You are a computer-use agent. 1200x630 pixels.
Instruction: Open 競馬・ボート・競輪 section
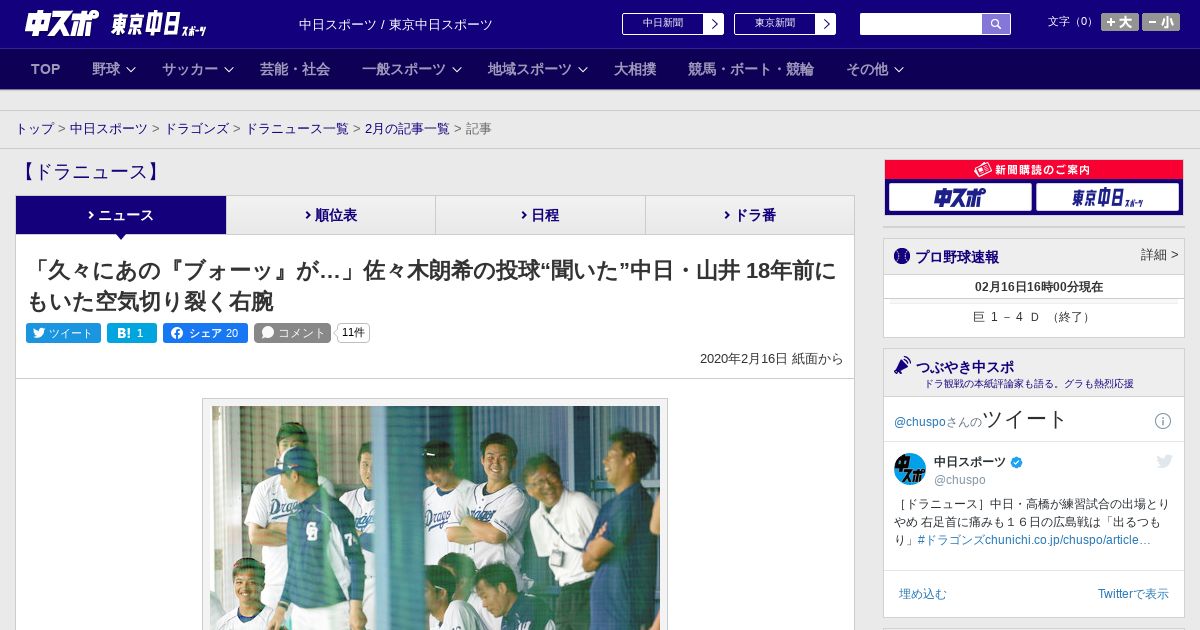[751, 69]
